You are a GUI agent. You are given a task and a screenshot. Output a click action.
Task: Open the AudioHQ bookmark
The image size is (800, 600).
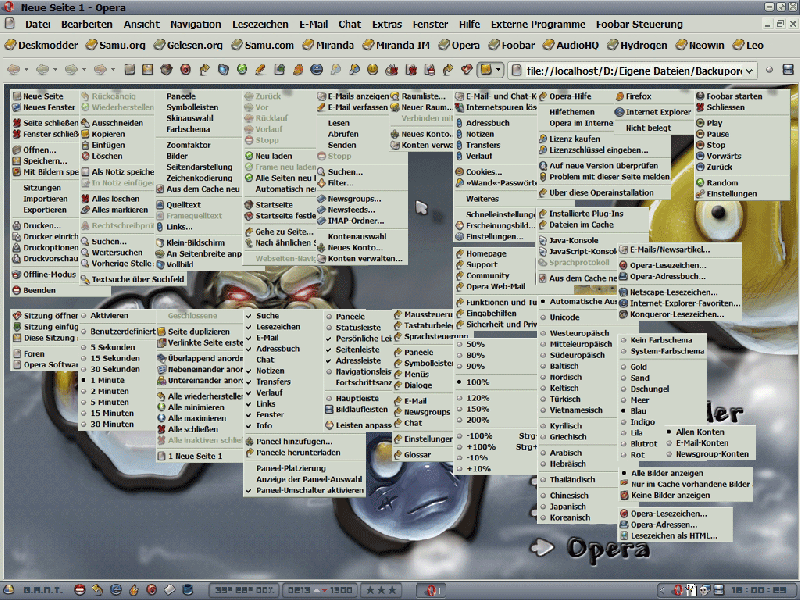[571, 45]
